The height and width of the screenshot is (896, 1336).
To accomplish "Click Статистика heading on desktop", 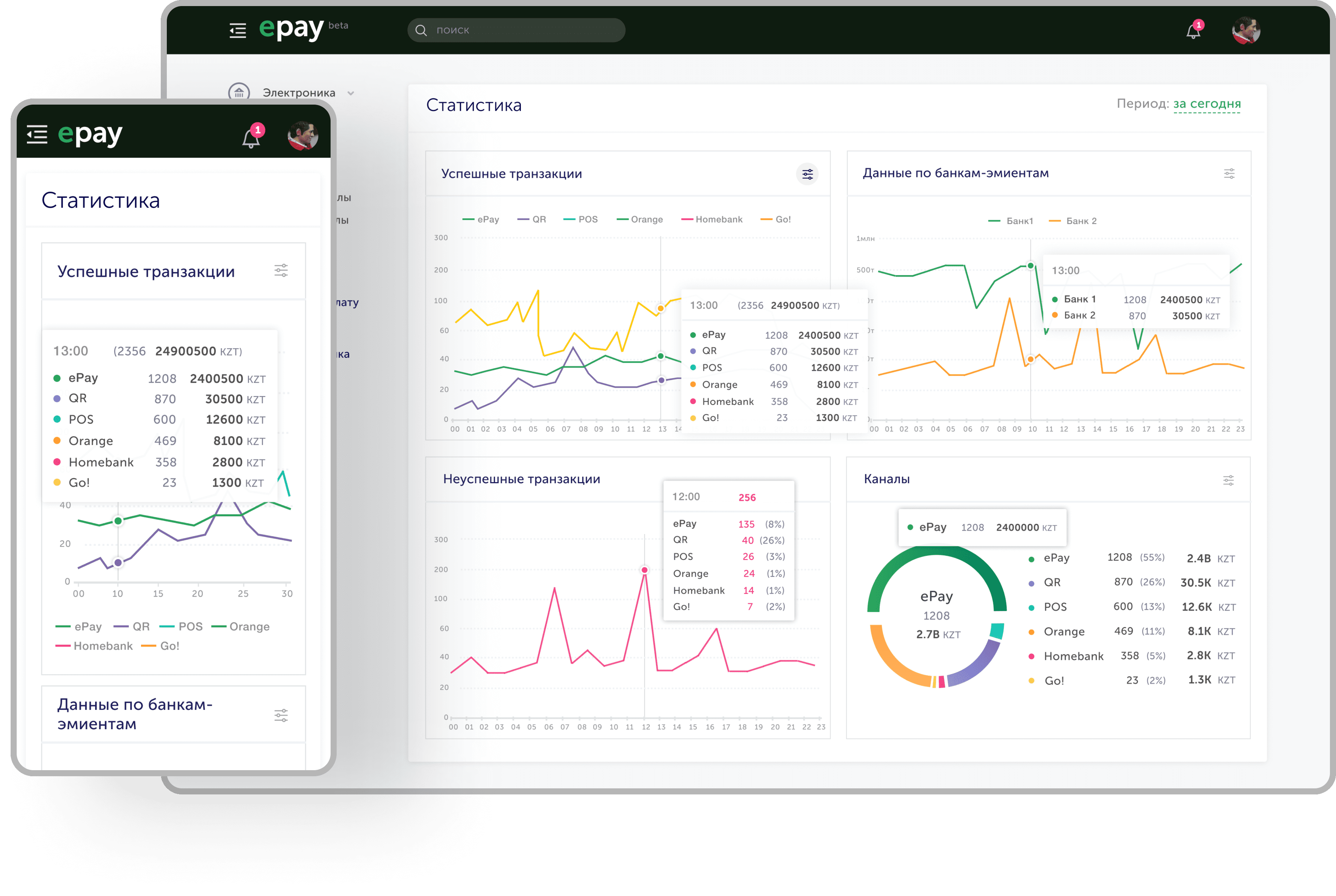I will (x=474, y=105).
